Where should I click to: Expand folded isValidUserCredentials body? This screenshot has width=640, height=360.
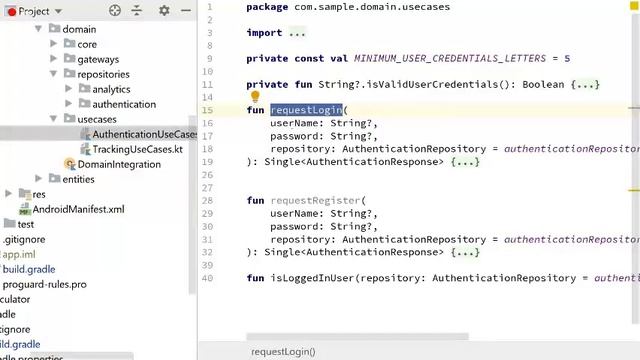[585, 84]
